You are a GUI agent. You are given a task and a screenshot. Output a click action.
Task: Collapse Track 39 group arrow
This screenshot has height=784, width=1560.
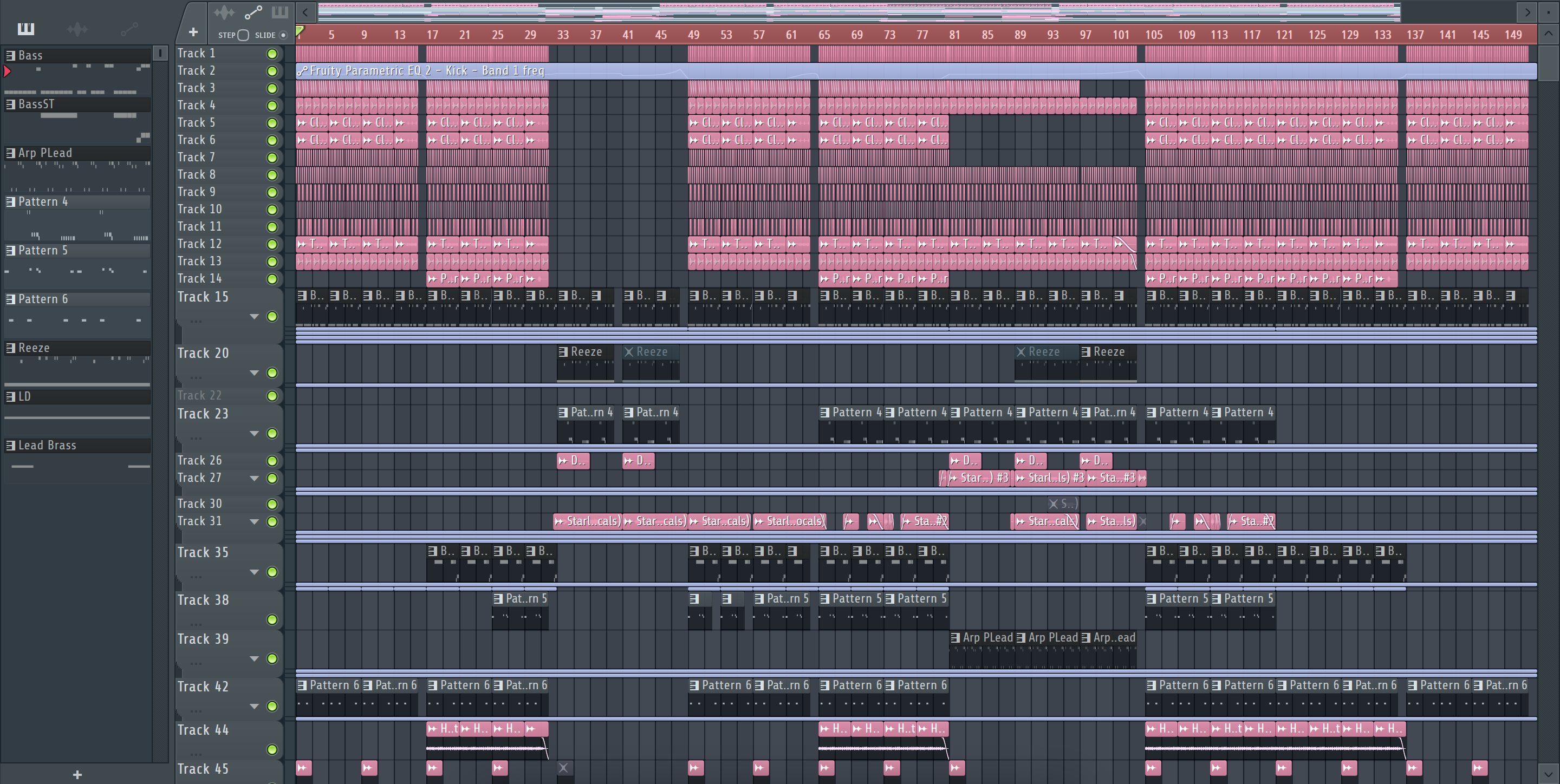pos(255,659)
